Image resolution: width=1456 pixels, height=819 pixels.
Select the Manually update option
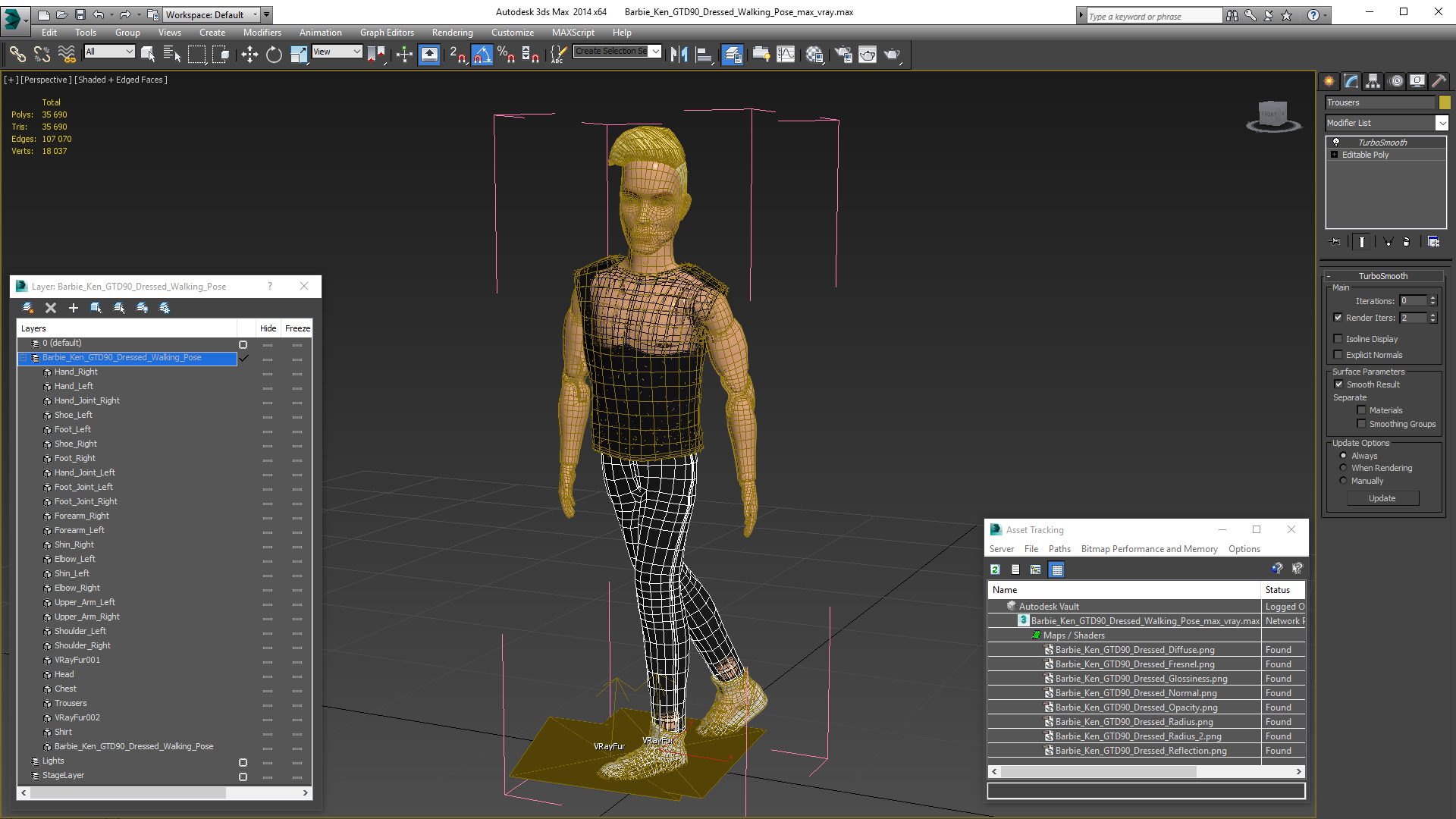pos(1343,481)
